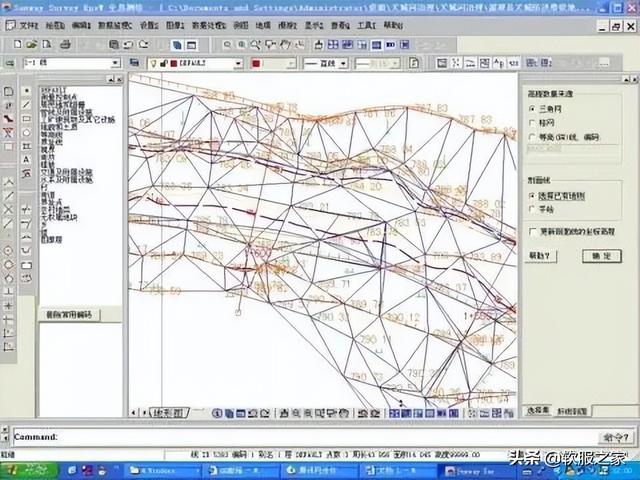The image size is (640, 480).
Task: Open the 绘图 menu
Action: tap(55, 26)
